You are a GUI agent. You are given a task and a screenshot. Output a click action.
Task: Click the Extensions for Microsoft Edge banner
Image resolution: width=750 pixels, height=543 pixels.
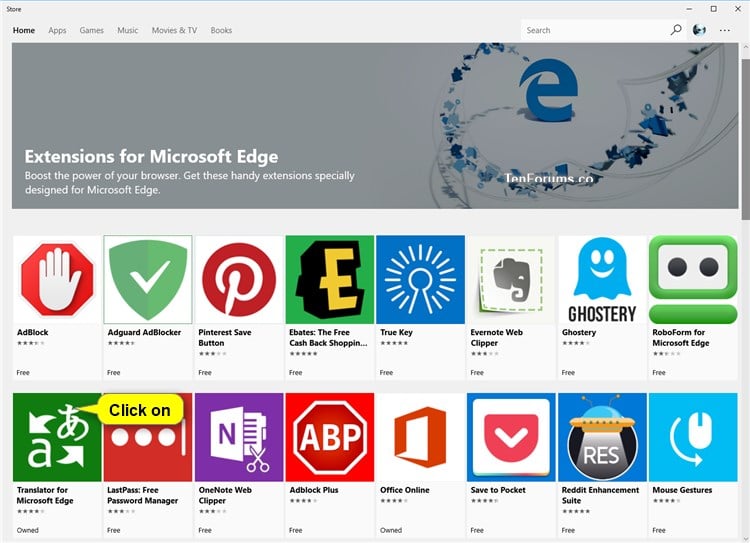375,126
